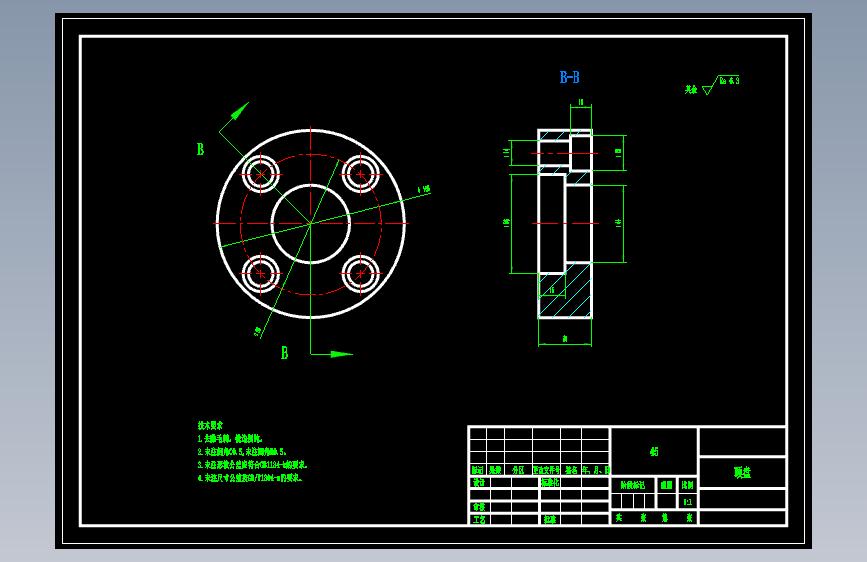Select the "1:1" scale value

click(x=687, y=502)
